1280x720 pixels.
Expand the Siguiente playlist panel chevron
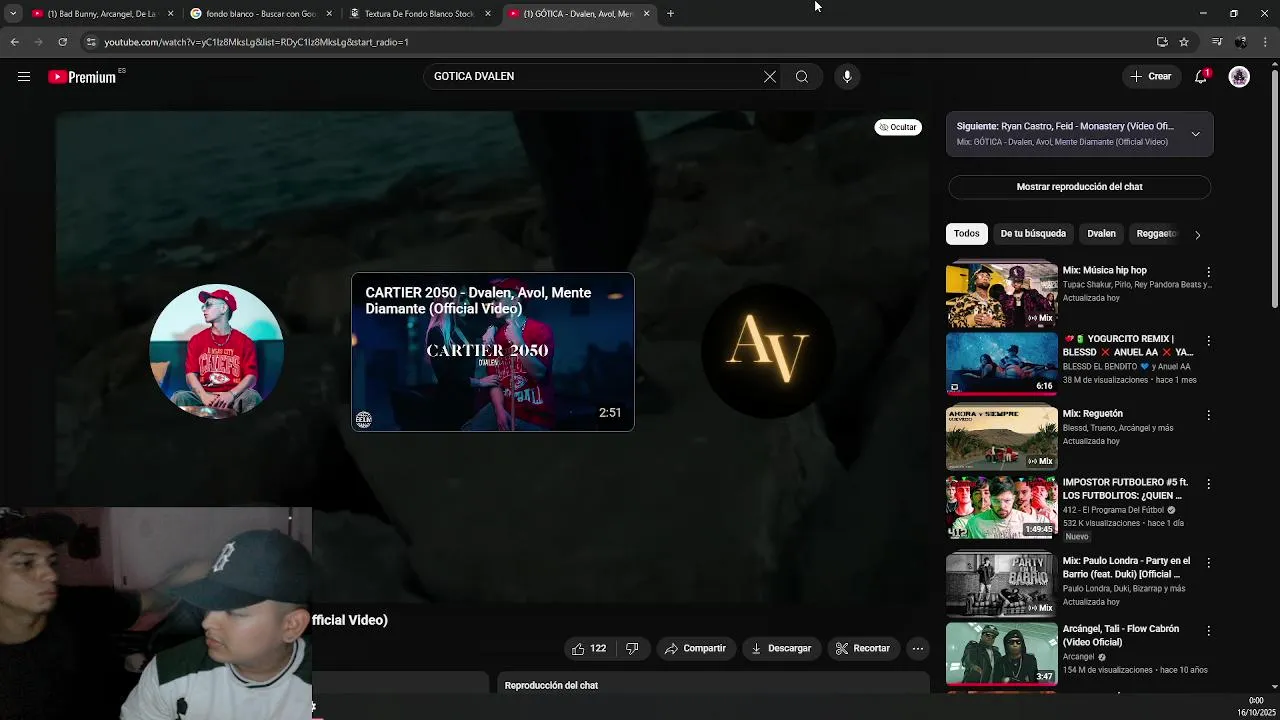(x=1195, y=134)
